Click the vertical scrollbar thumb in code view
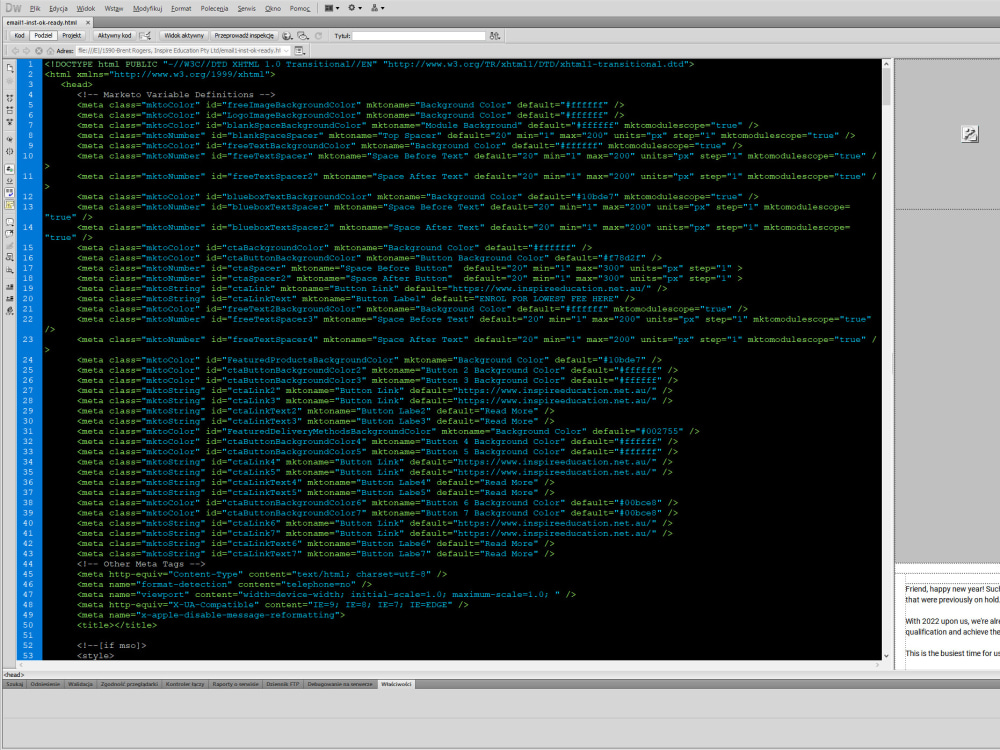 click(x=886, y=87)
